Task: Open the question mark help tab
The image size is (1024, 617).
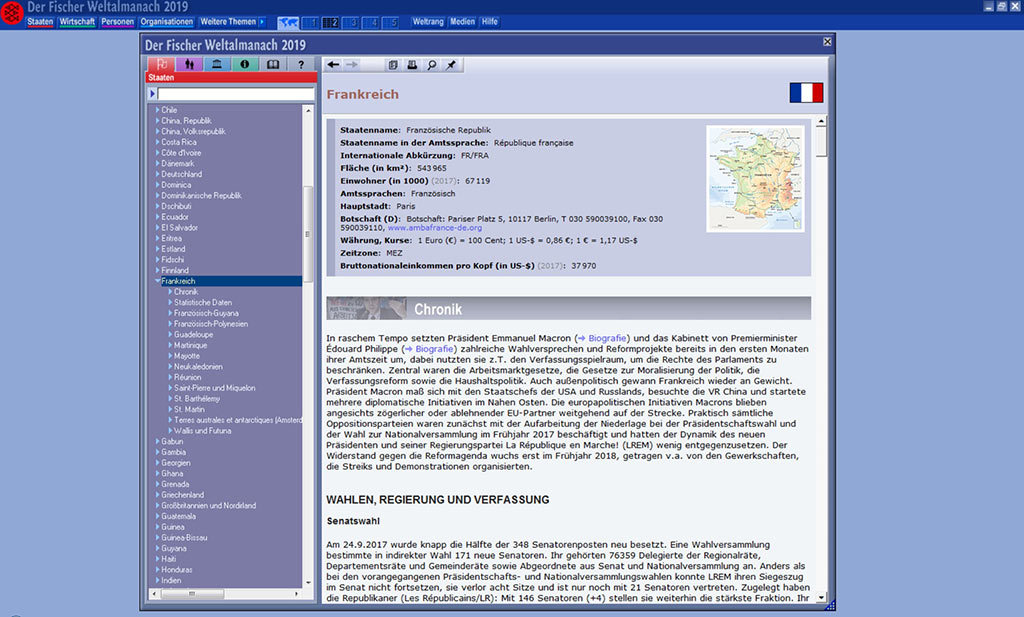Action: [x=301, y=64]
